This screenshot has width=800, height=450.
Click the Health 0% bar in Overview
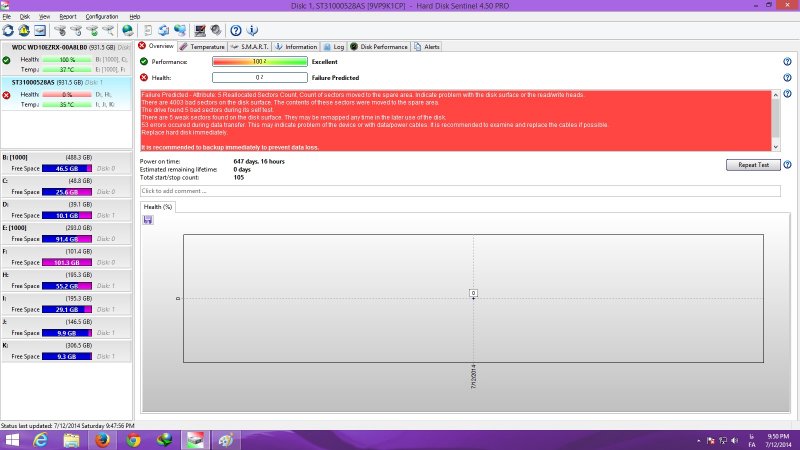pyautogui.click(x=260, y=78)
